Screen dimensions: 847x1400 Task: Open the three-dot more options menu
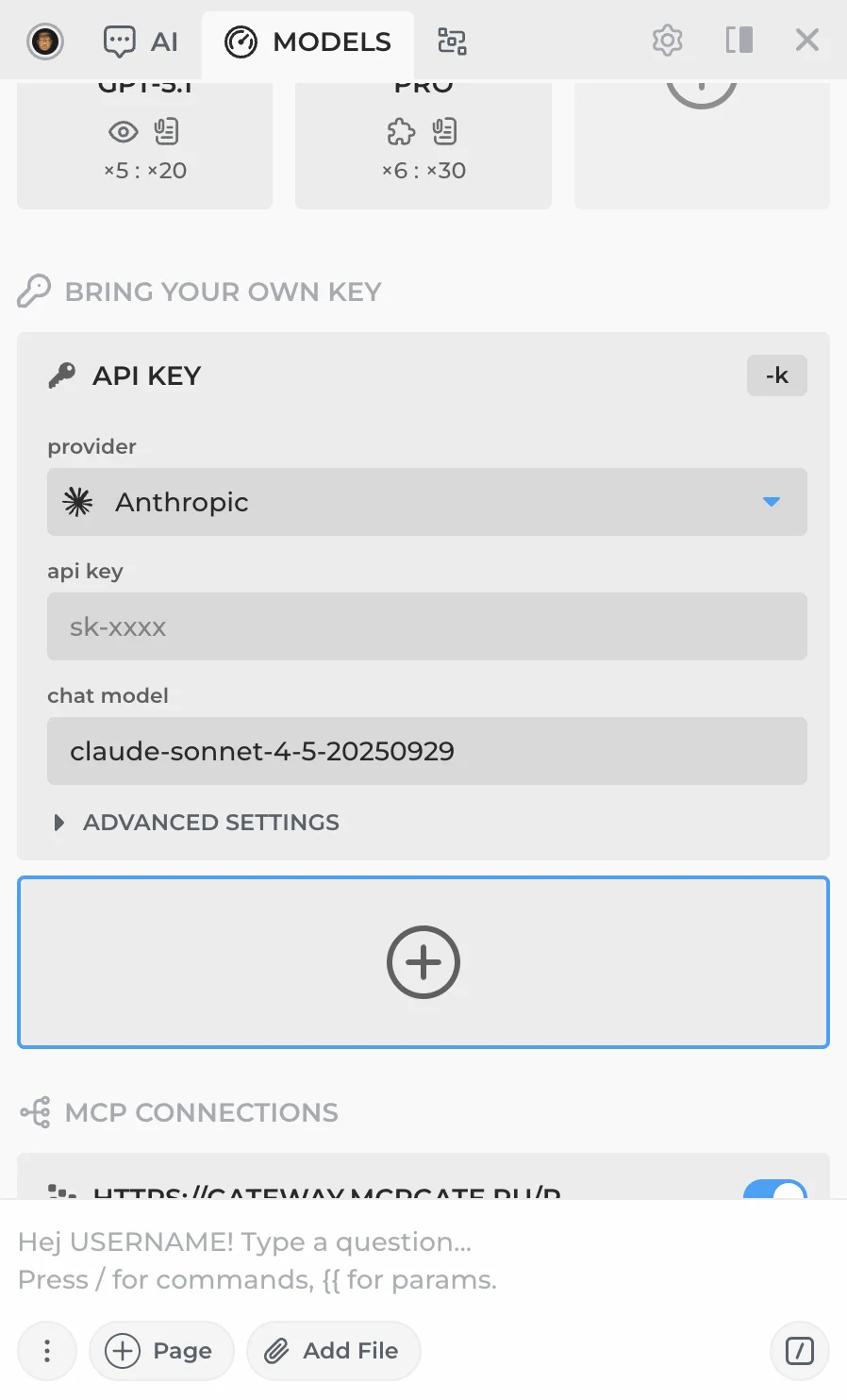[x=47, y=1351]
